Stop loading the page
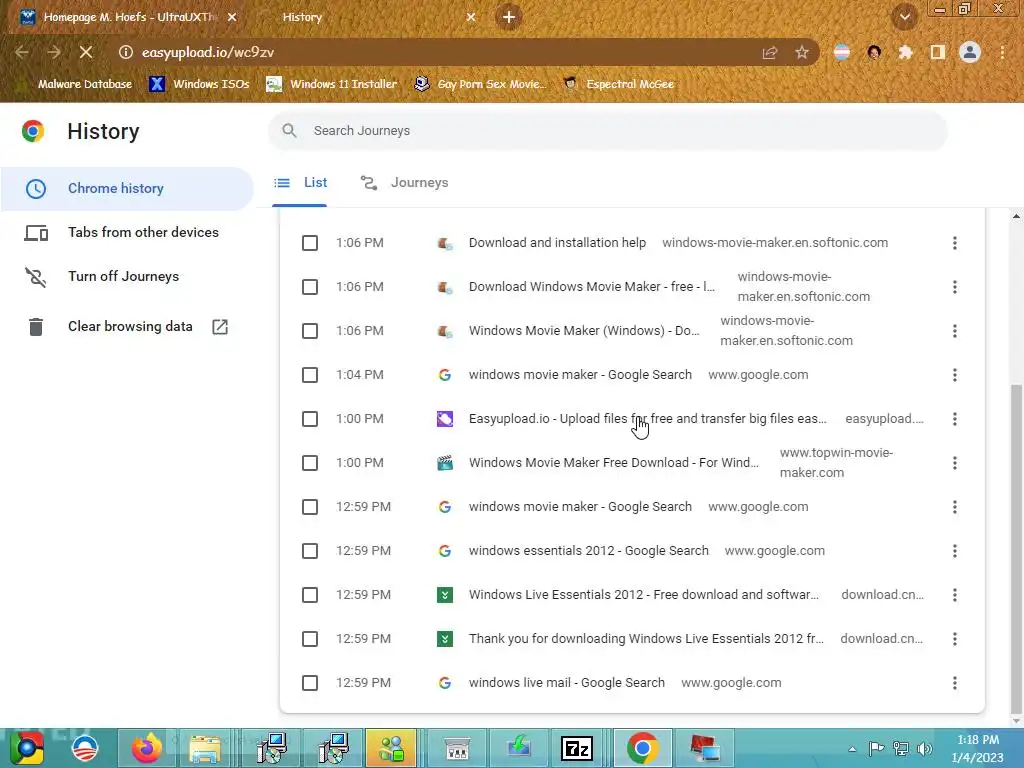Screen dimensions: 1024x768 [x=86, y=52]
